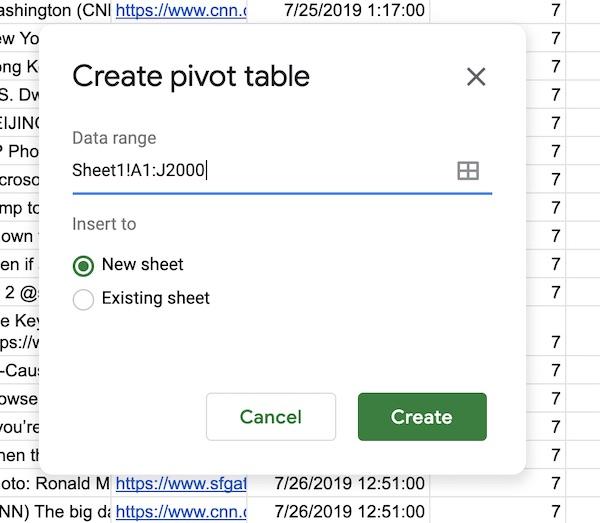Choose the Existing sheet radio option
Viewport: 600px width, 523px height.
[84, 299]
